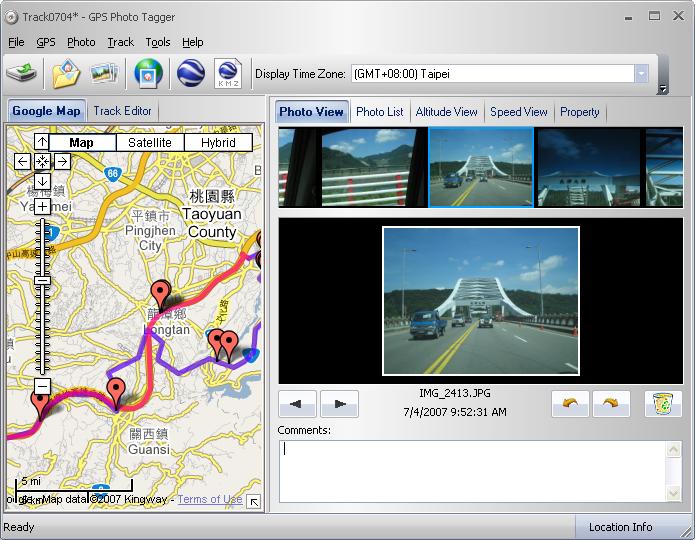Open the Help menu
The width and height of the screenshot is (695, 540).
point(192,42)
